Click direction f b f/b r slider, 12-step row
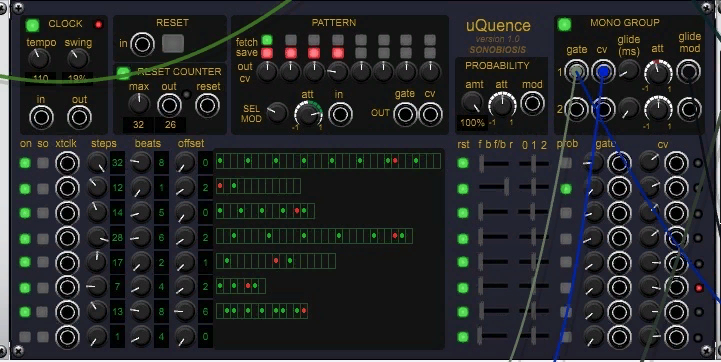Screen dimensions: 721x362 494,187
